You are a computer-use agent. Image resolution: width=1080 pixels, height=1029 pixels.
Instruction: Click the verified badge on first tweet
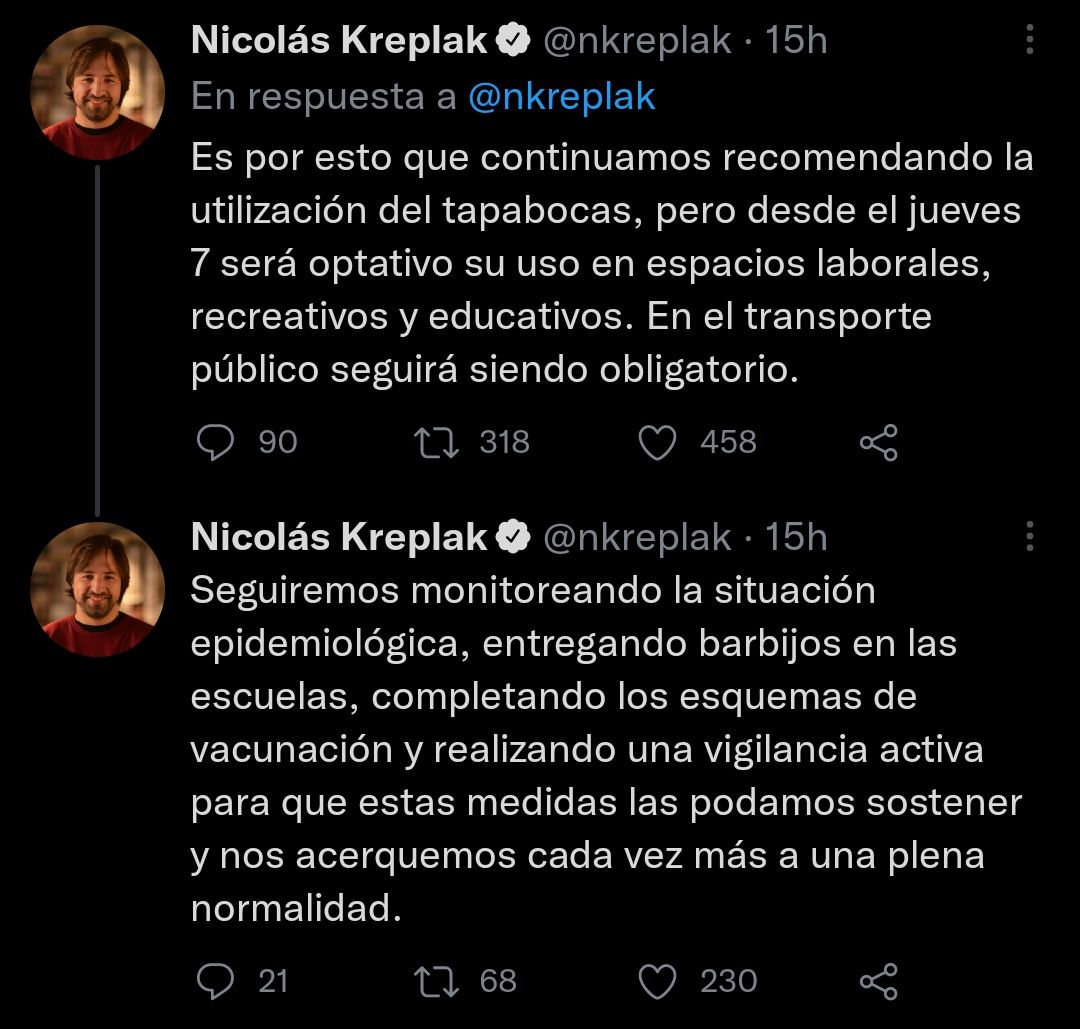tap(514, 40)
